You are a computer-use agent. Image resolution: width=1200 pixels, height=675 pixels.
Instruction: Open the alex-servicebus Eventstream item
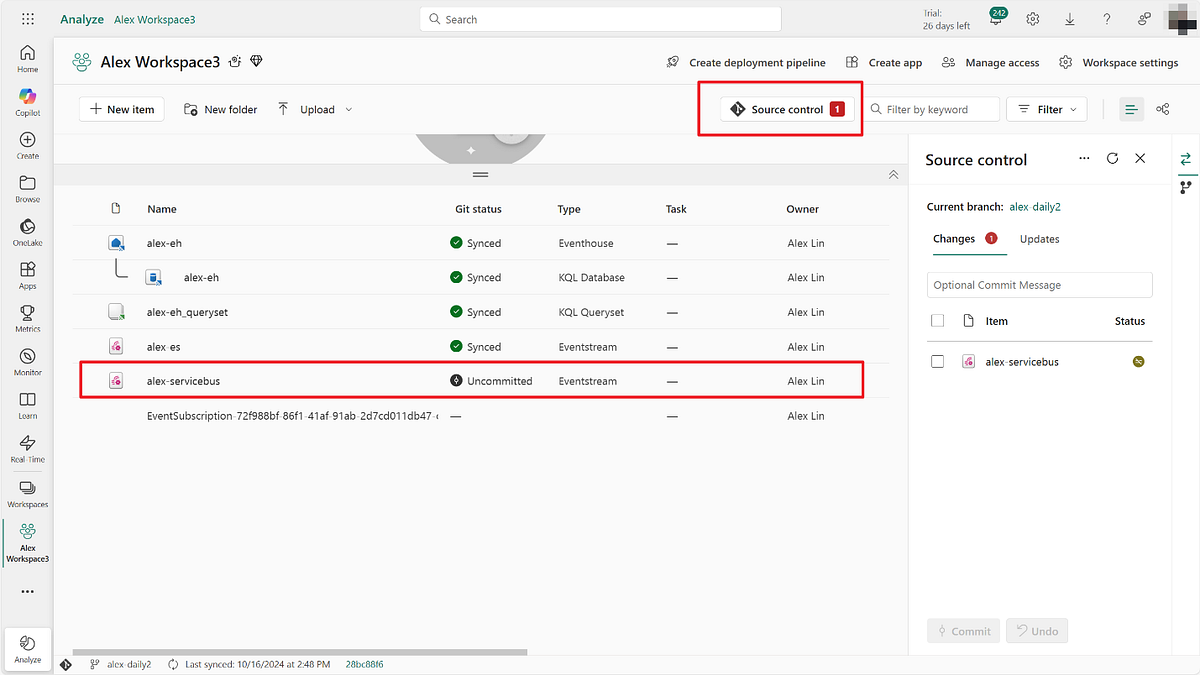coord(190,381)
